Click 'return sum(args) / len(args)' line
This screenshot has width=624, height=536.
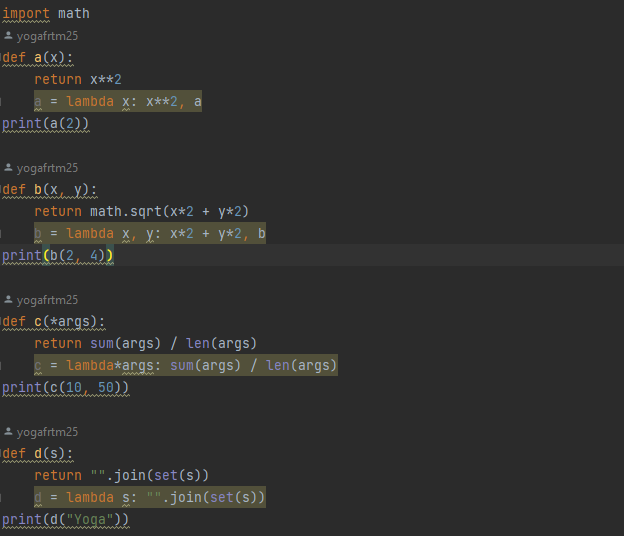[x=146, y=343]
